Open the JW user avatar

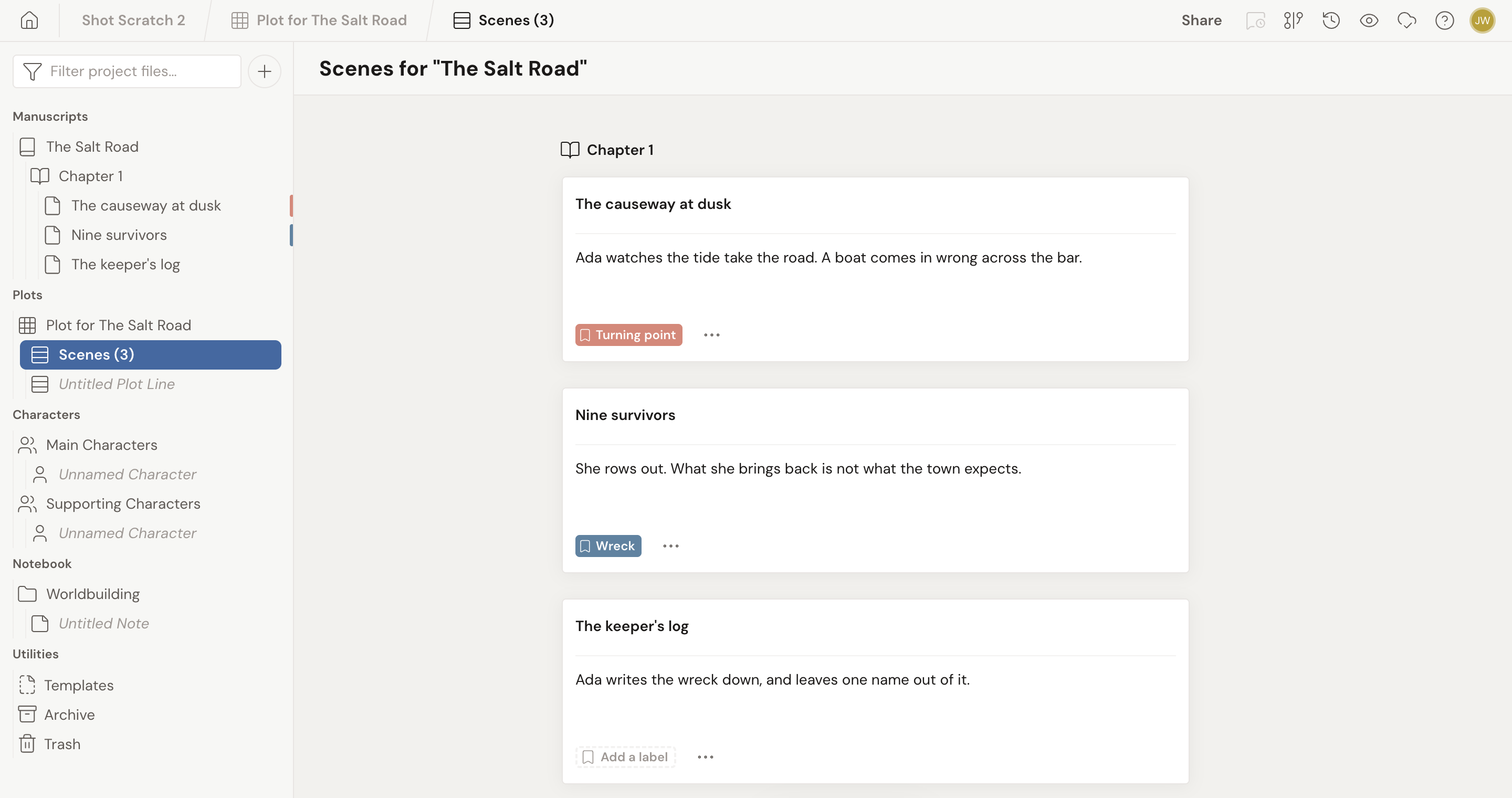[1482, 20]
